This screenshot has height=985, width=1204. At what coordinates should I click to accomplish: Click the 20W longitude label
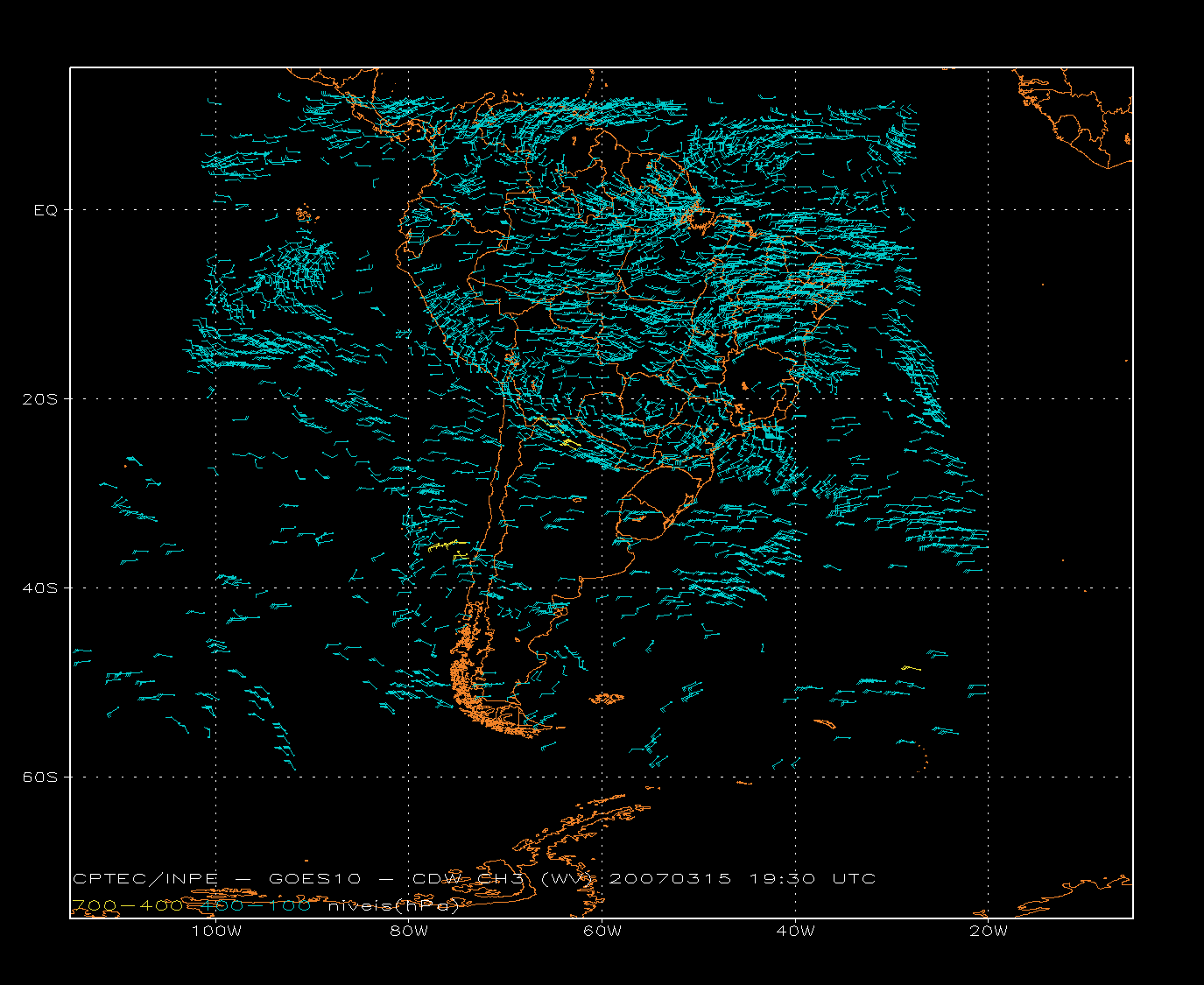pos(989,931)
